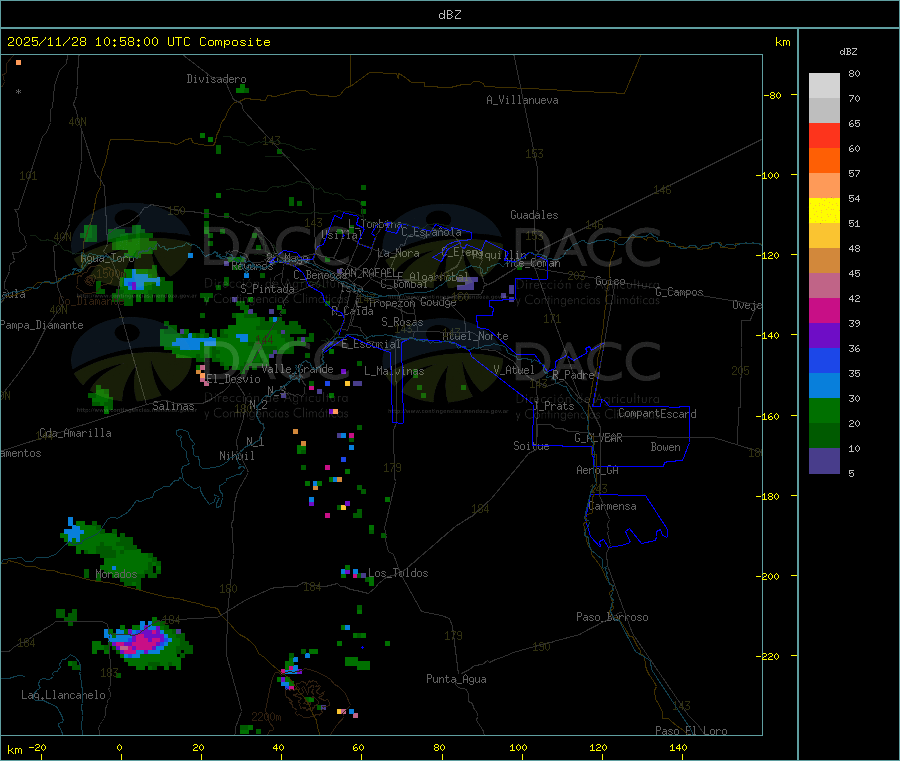Click the -20 tick on the x-axis
This screenshot has height=761, width=900.
tap(37, 747)
